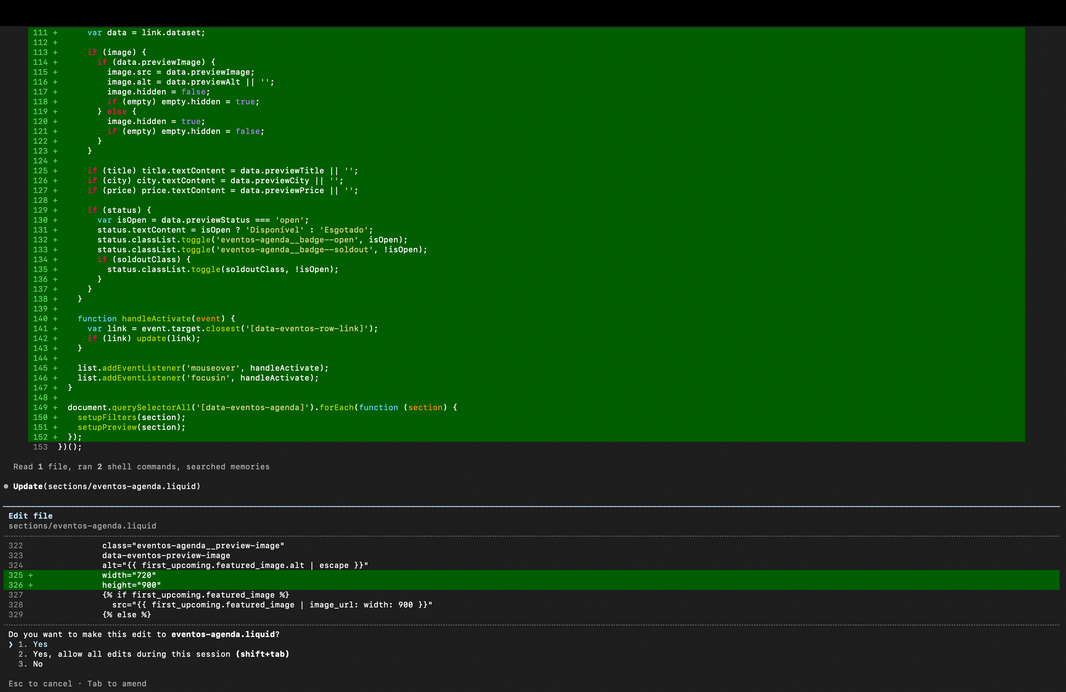Image resolution: width=1066 pixels, height=692 pixels.
Task: Click line 142 'if (link) update(link);'
Action: point(143,339)
